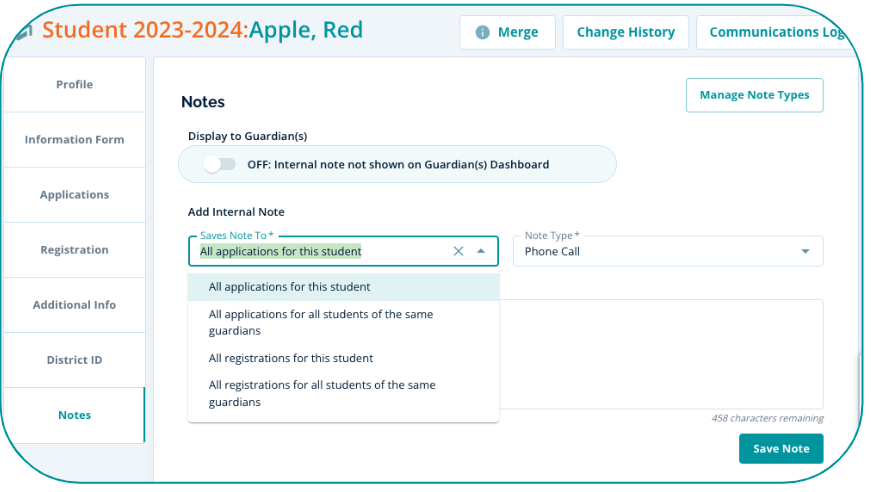871x492 pixels.
Task: Click the Notes sidebar tab
Action: [x=74, y=415]
